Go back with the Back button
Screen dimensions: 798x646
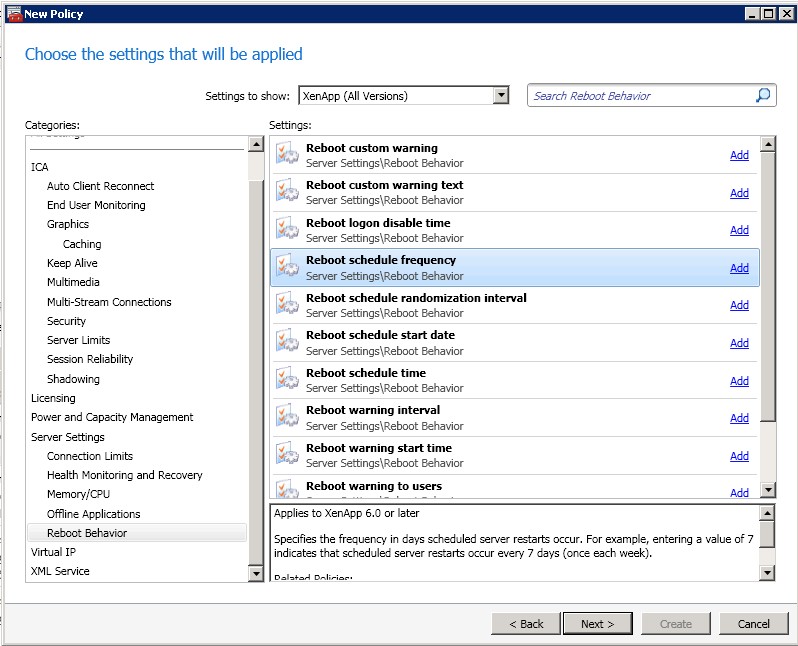pos(526,624)
